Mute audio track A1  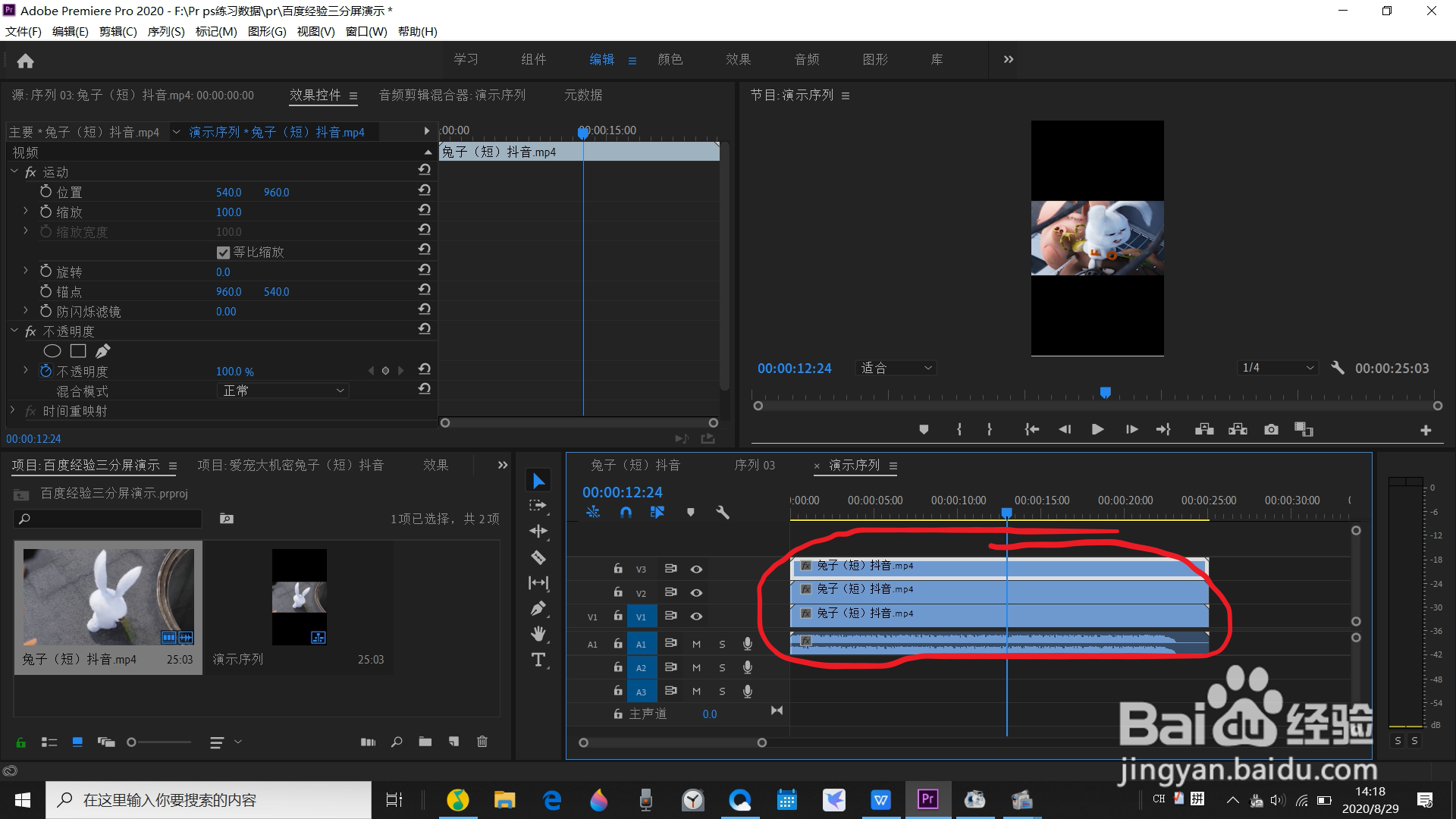pyautogui.click(x=696, y=644)
